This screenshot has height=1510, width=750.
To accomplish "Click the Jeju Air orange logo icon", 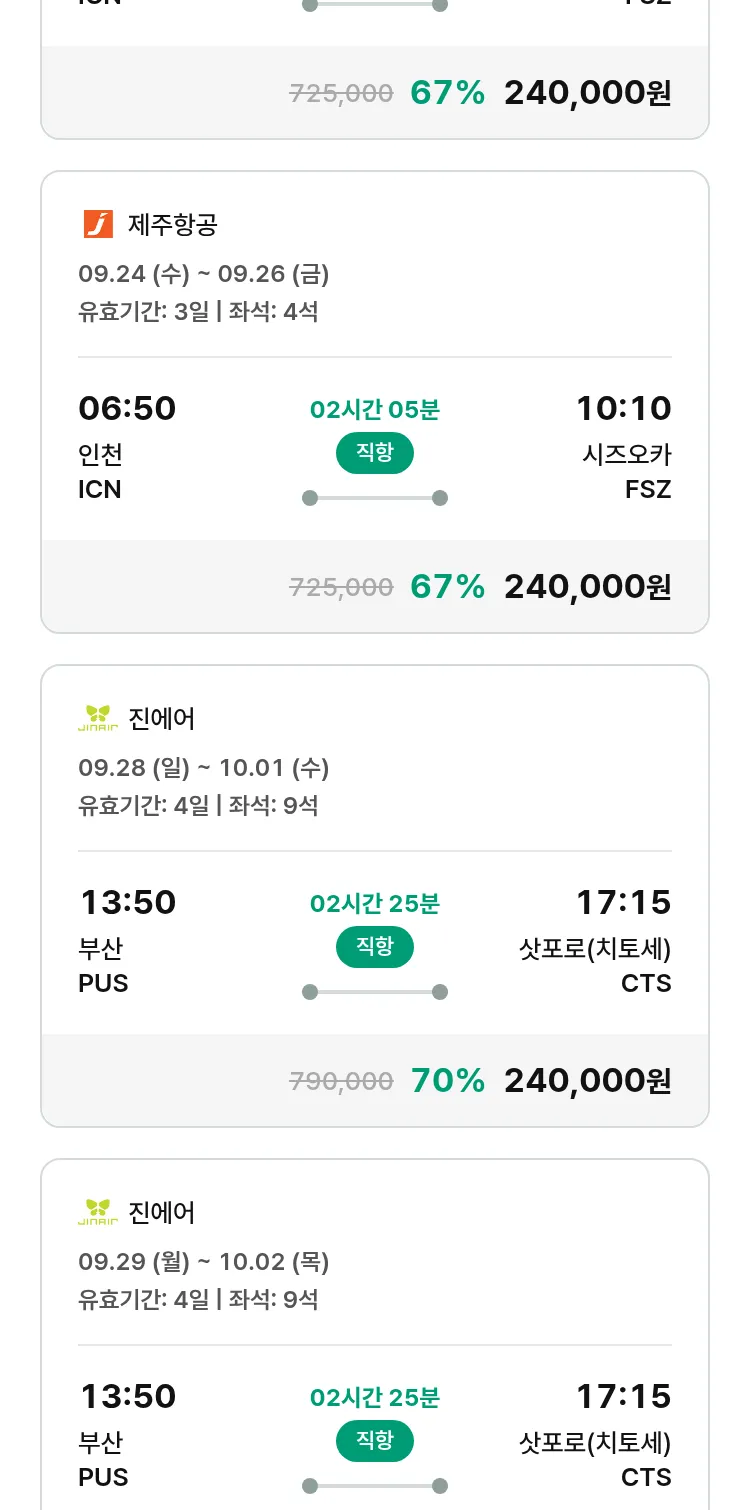I will [98, 224].
